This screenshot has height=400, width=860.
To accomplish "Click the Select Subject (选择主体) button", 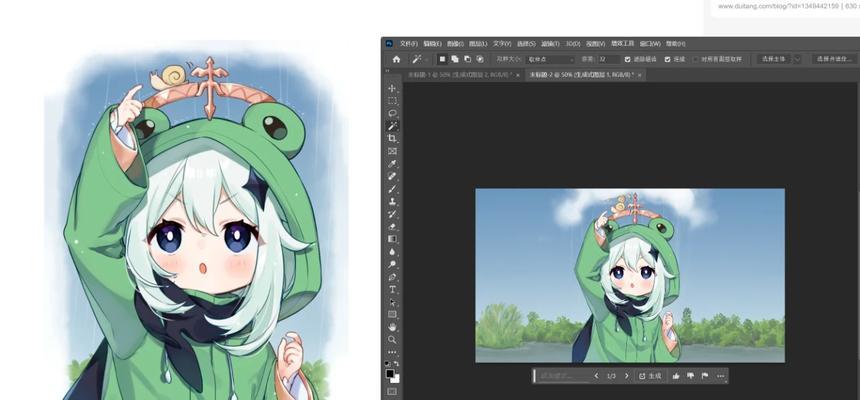I will [774, 59].
